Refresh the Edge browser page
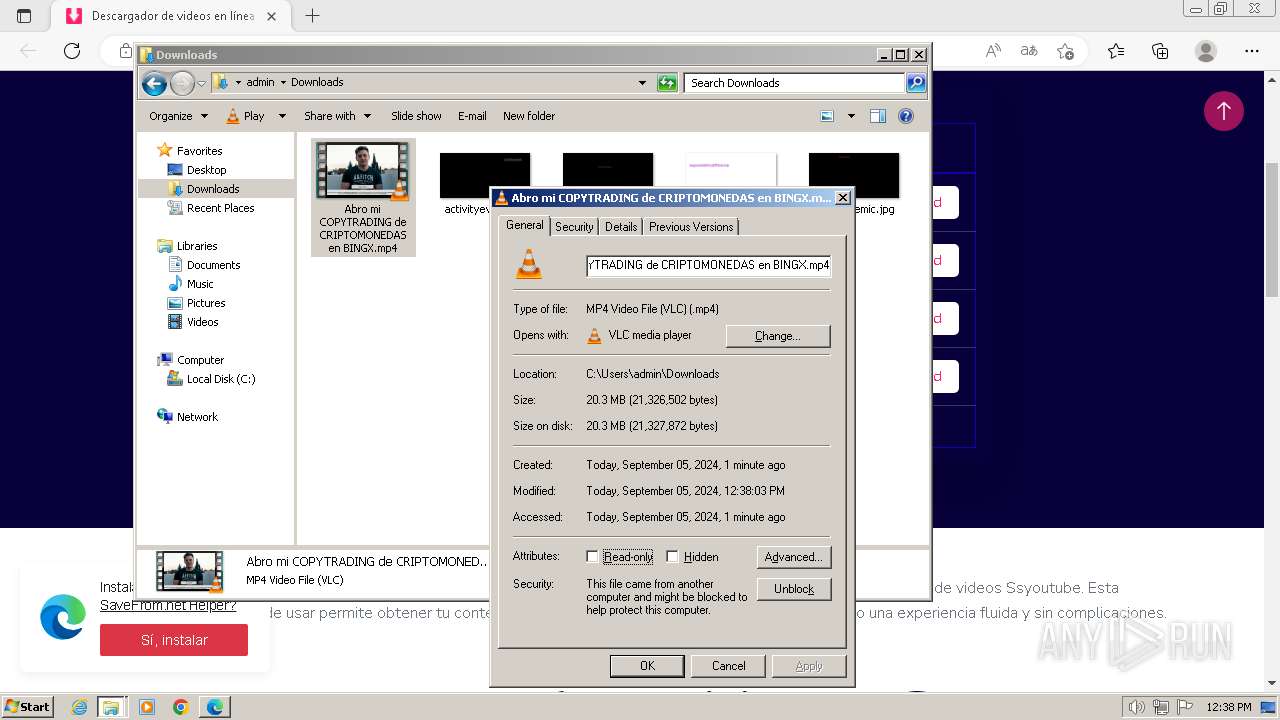Viewport: 1280px width, 720px height. 71,51
